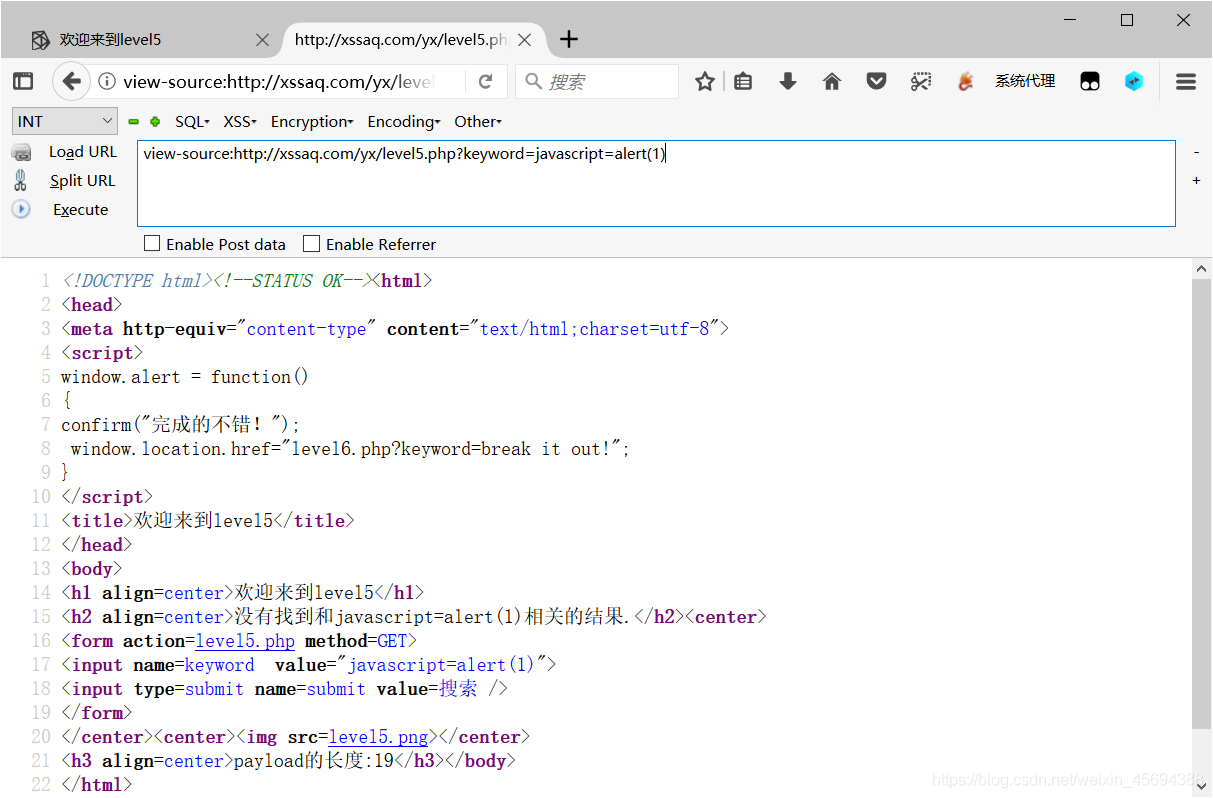
Task: Enable Post data checkbox
Action: coord(152,243)
